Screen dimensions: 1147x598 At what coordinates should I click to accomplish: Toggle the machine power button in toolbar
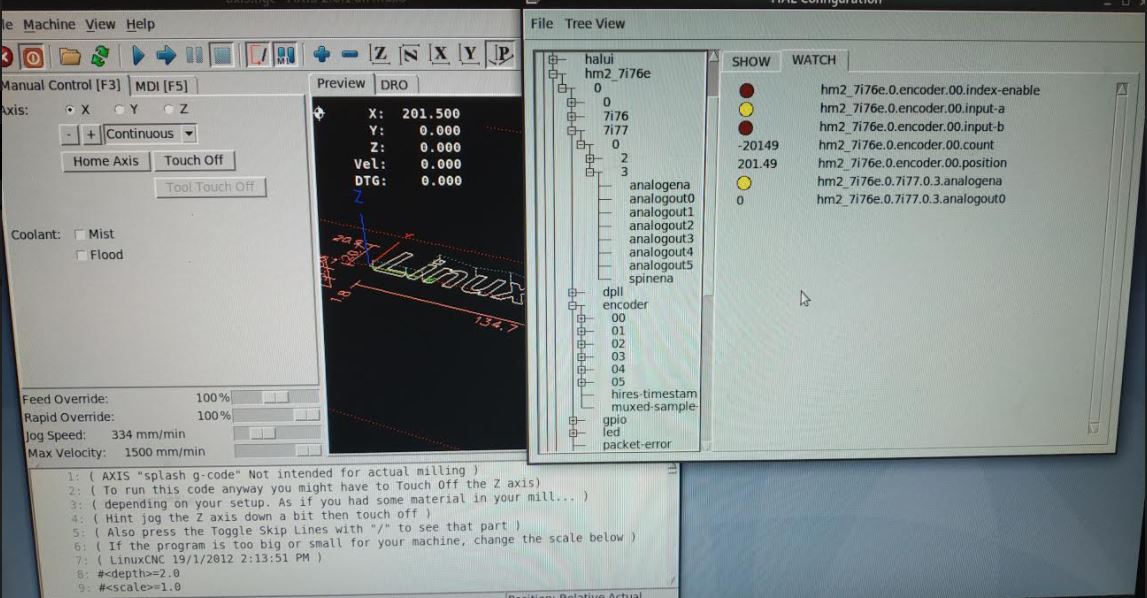pos(33,56)
